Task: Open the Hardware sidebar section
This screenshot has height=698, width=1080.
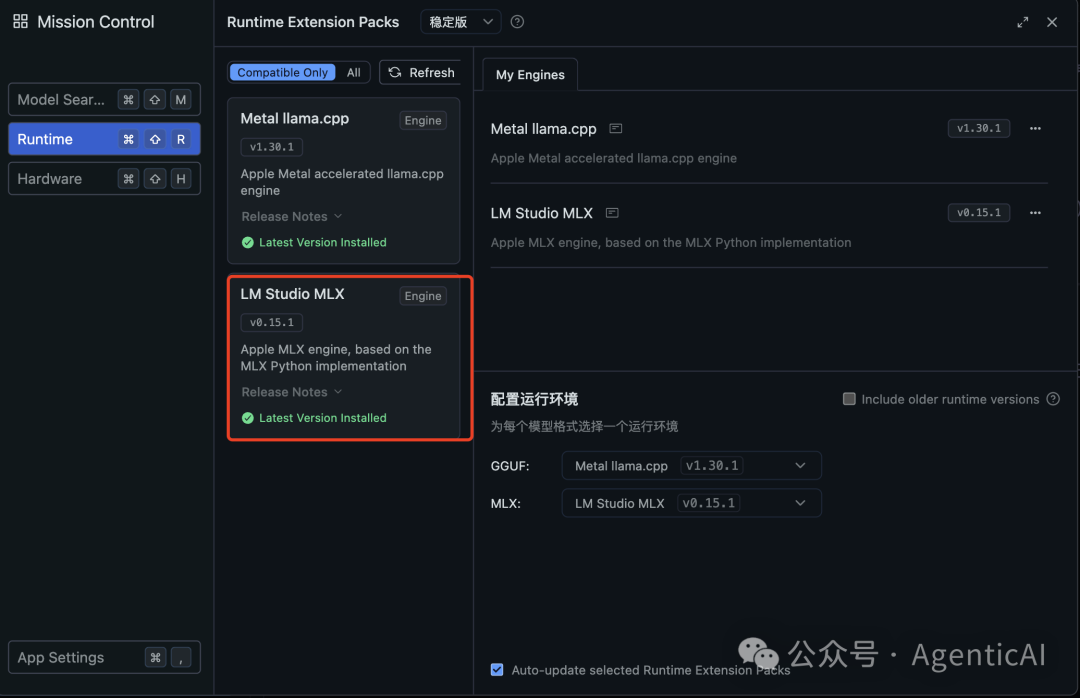Action: click(x=105, y=179)
